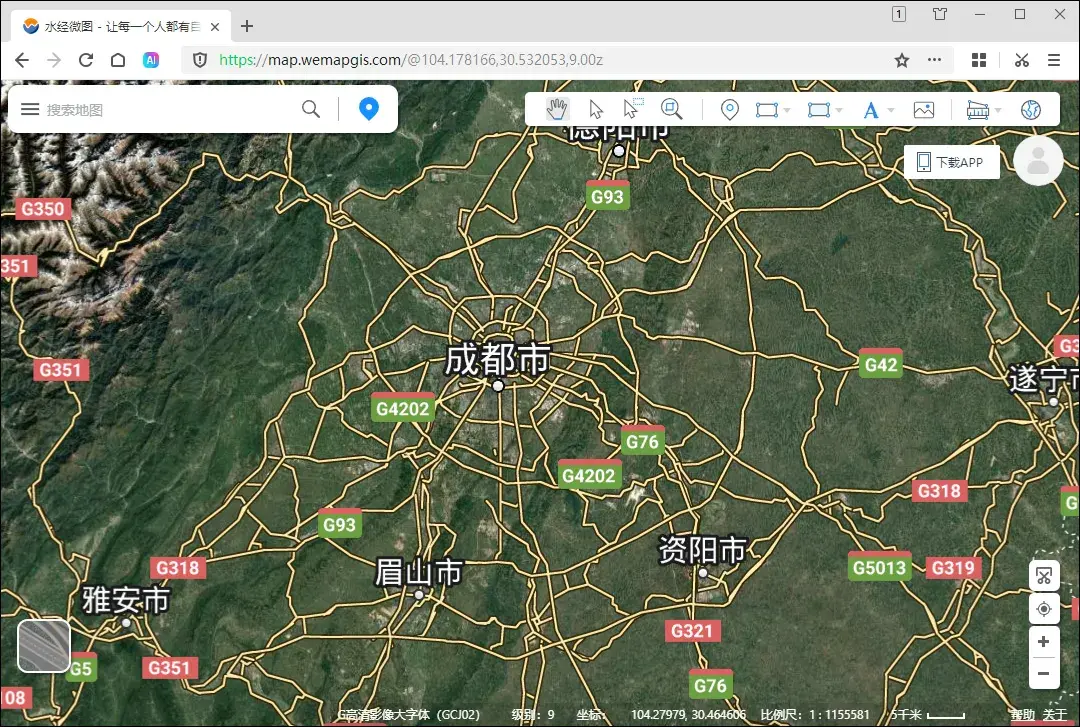Expand the text tool options dropdown
Screen dimensions: 1080x727
(888, 109)
